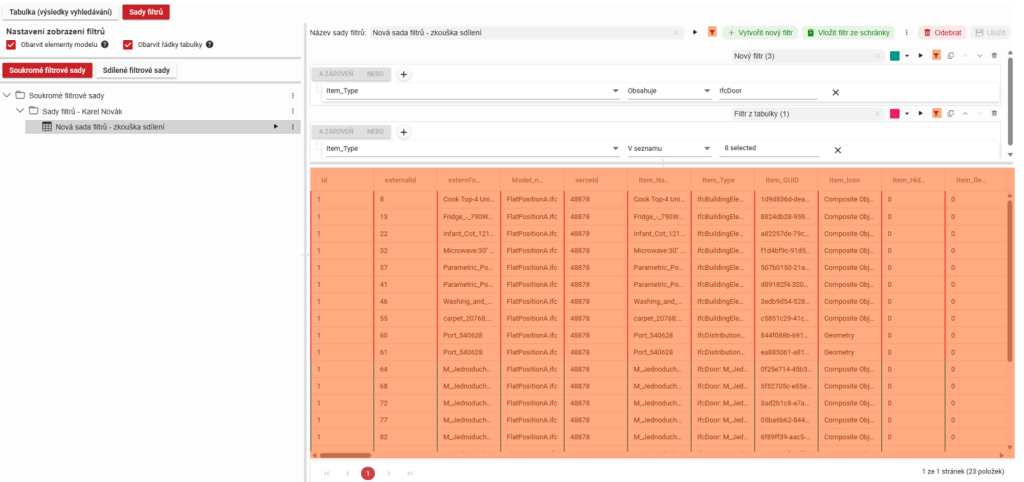Screen dimensions: 1024x482
Task: Click 'Vytvořit nový filtr' button
Action: [759, 32]
